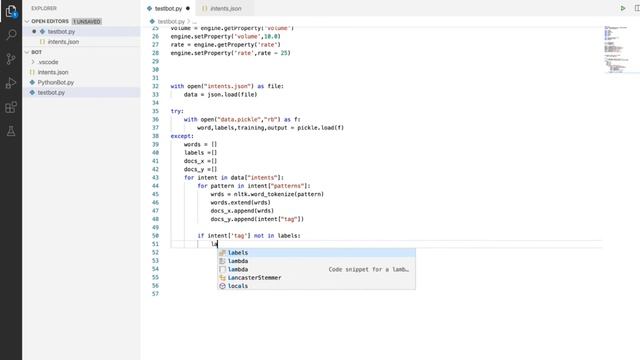This screenshot has height=360, width=640.
Task: Click the 'words.extend(wrds)' line
Action: point(240,202)
